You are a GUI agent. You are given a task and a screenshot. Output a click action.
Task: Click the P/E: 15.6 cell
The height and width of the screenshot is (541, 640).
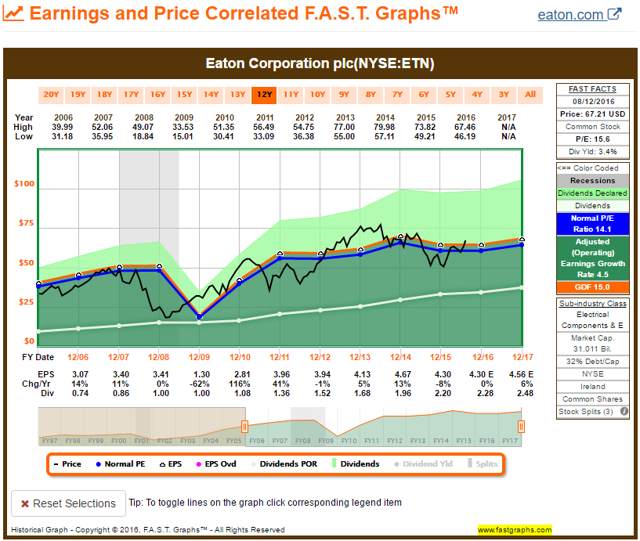click(x=593, y=139)
